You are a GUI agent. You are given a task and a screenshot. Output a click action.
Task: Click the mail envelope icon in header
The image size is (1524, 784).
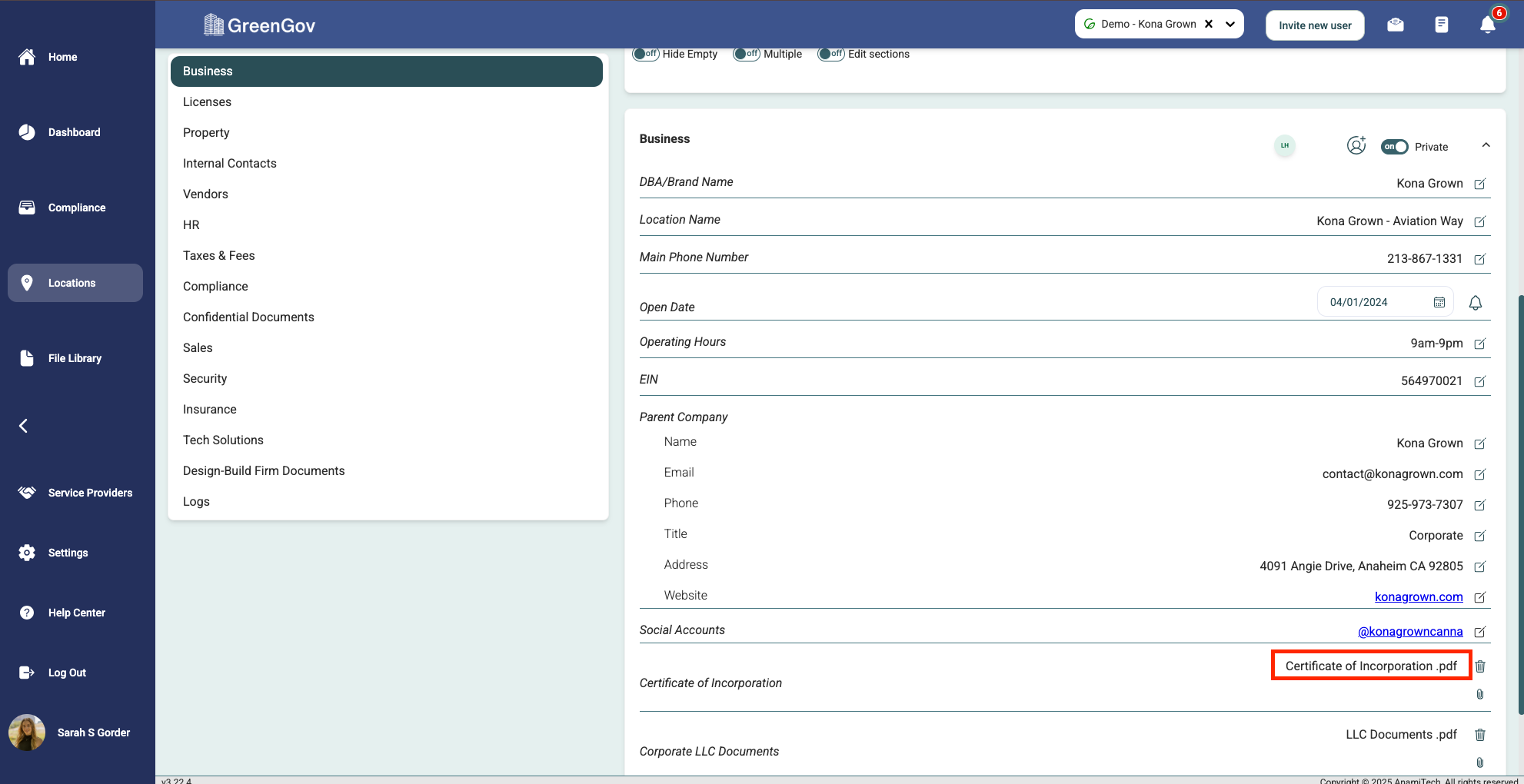point(1396,25)
